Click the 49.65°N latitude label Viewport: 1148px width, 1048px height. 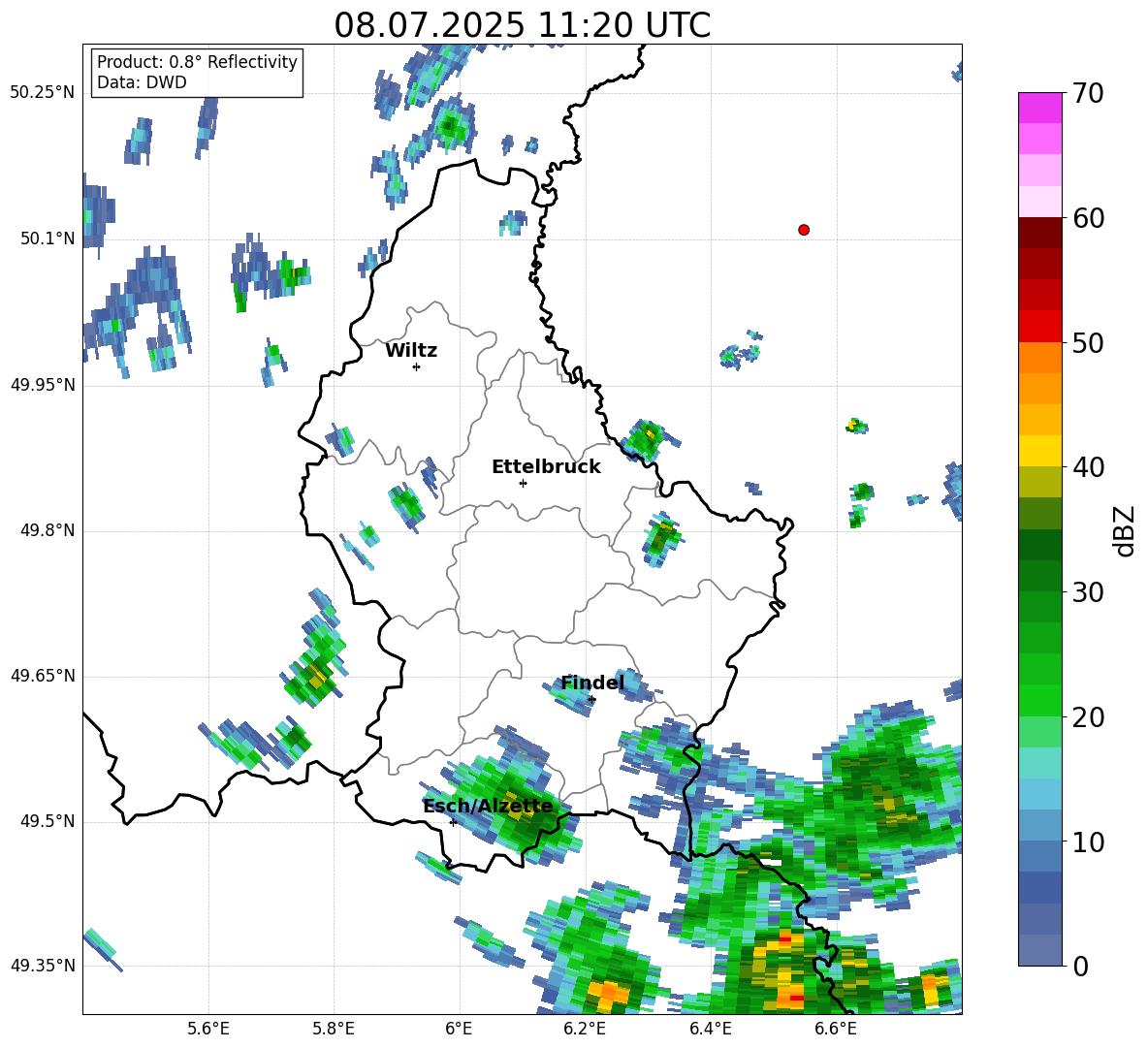tap(43, 676)
